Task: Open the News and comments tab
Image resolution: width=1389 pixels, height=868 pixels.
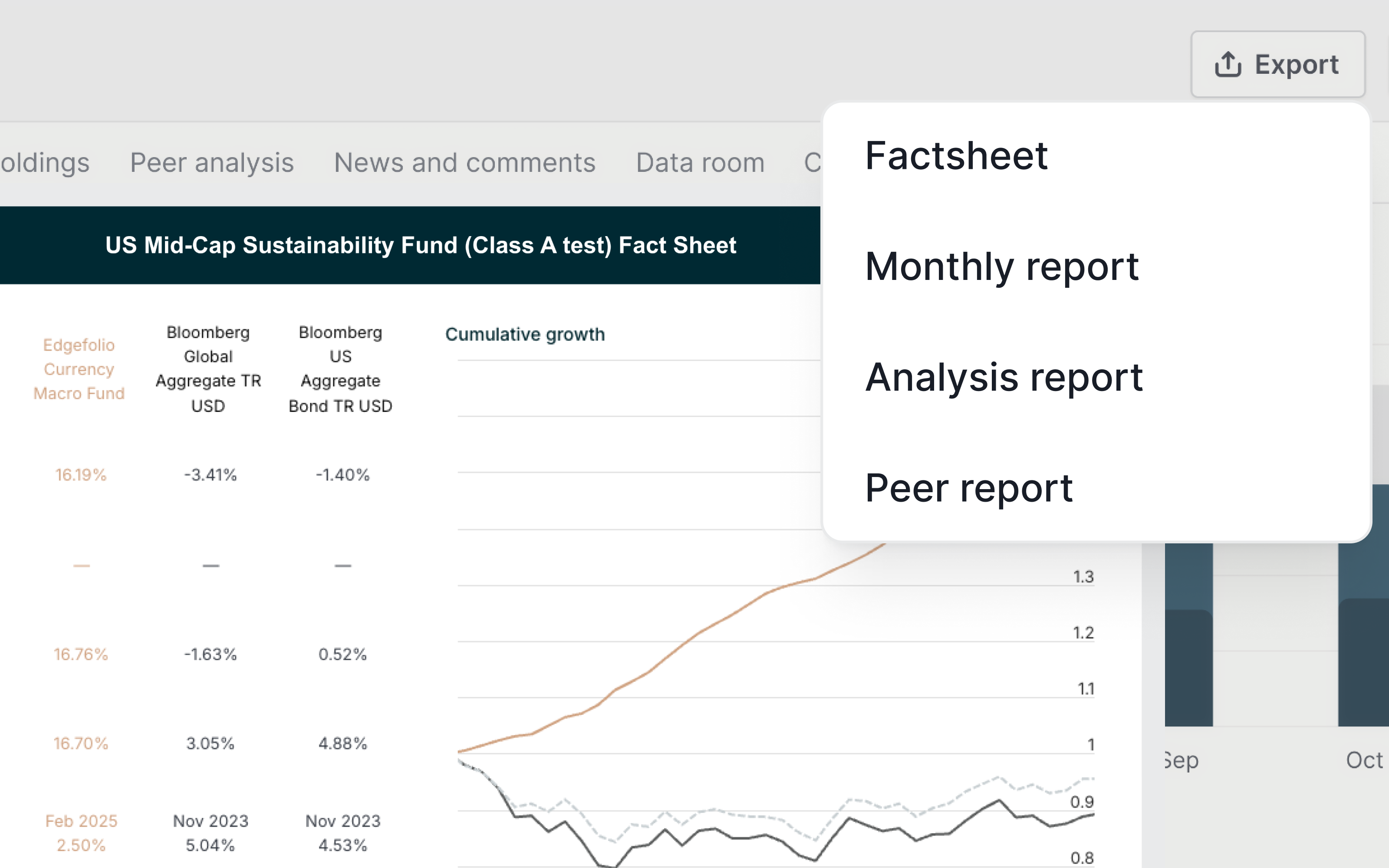Action: (464, 162)
